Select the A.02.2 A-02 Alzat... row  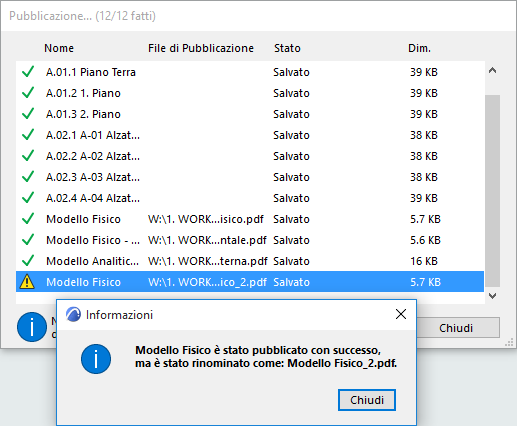[250, 156]
